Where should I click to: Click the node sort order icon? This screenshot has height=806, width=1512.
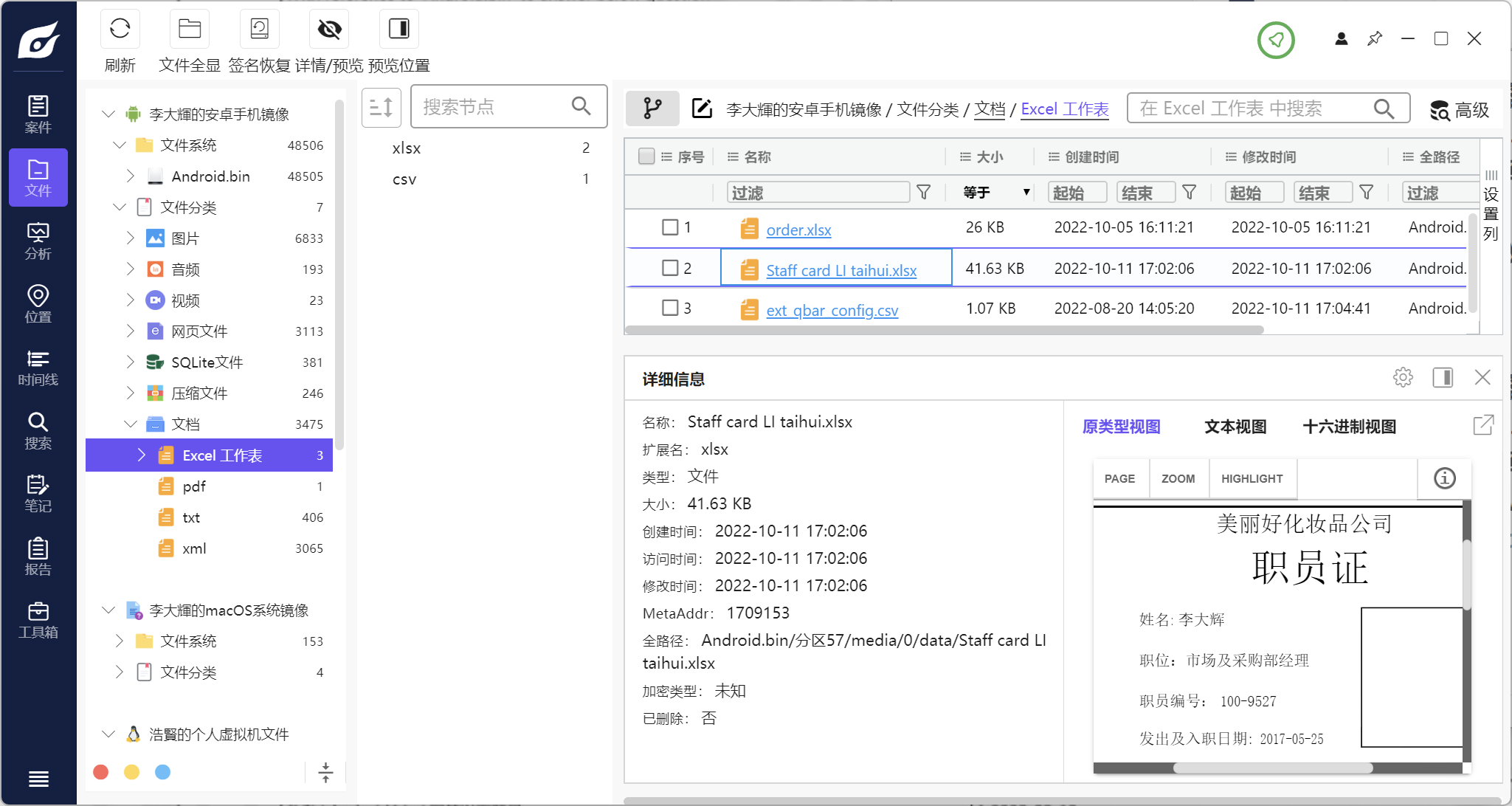click(381, 108)
